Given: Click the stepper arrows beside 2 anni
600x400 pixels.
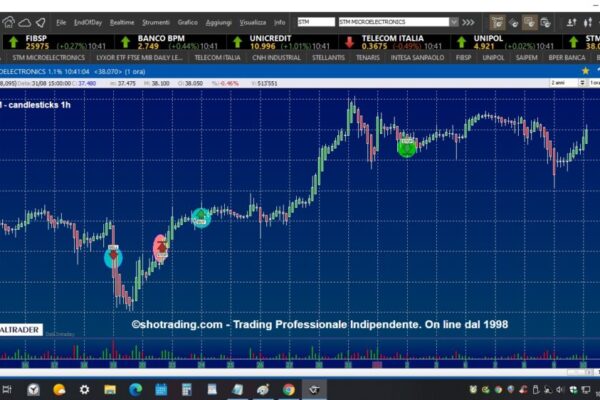Looking at the screenshot, I should [x=582, y=83].
